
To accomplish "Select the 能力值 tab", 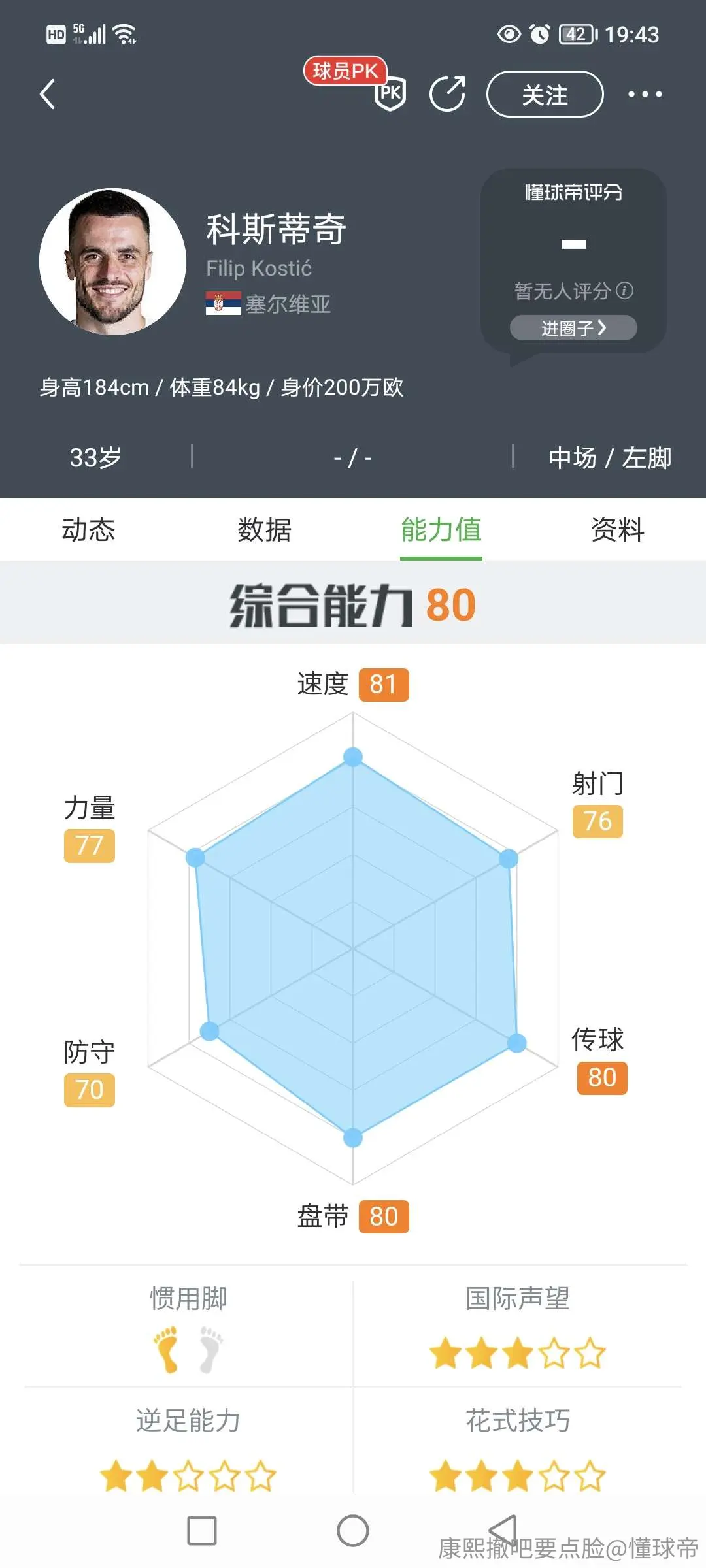I will pyautogui.click(x=441, y=529).
